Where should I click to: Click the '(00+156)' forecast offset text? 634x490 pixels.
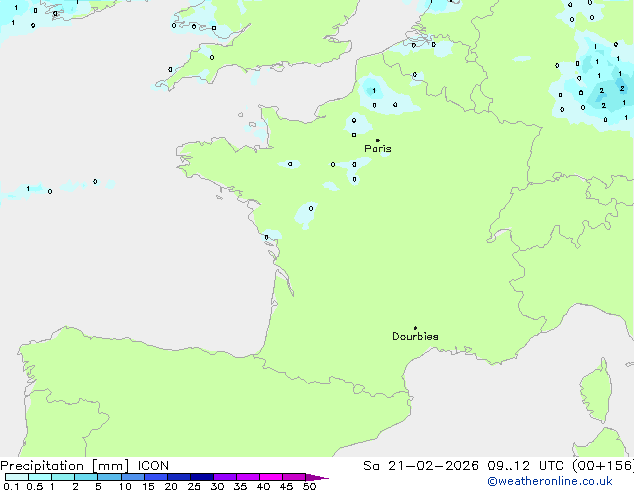click(602, 465)
